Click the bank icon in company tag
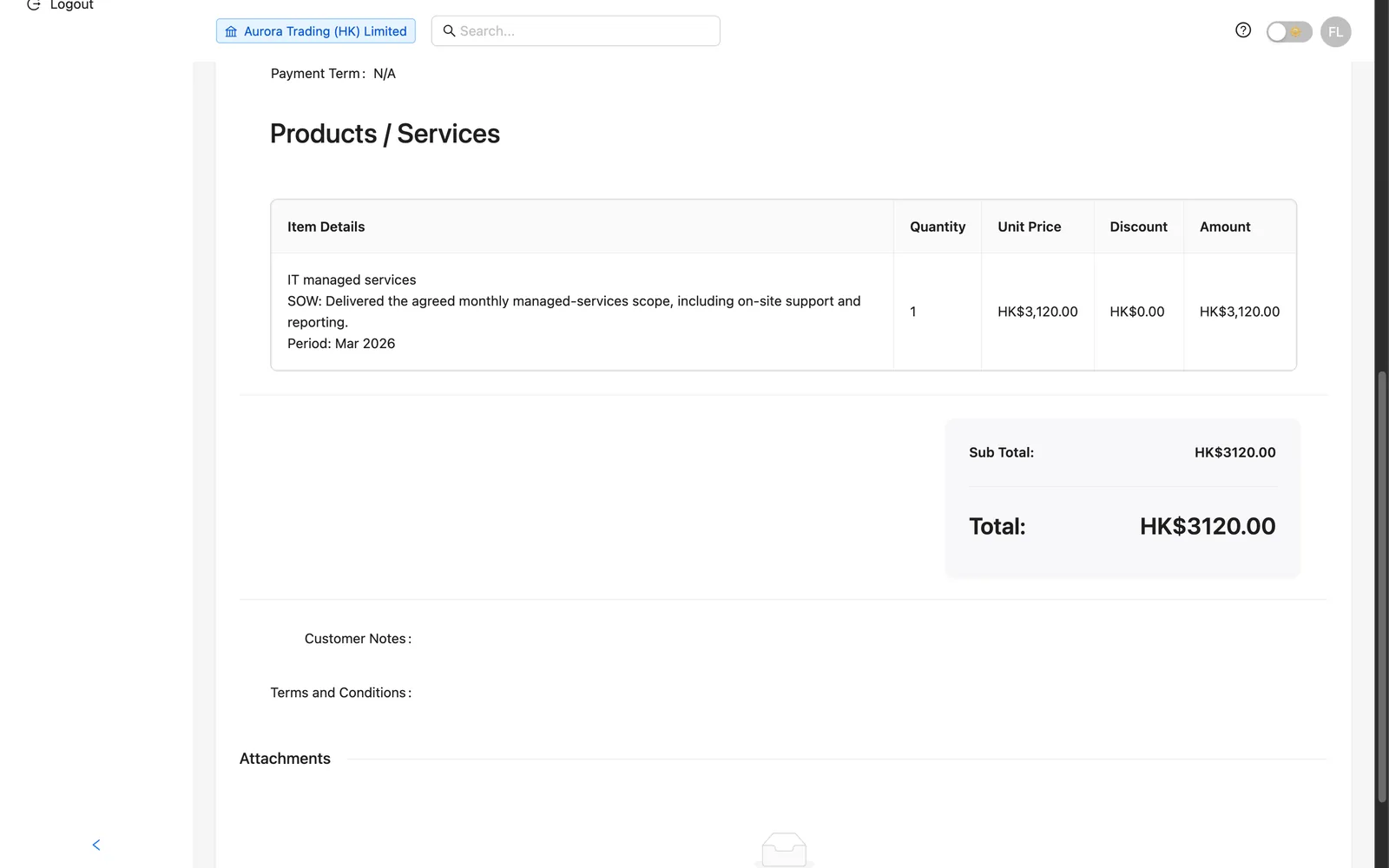This screenshot has height=868, width=1389. click(x=231, y=31)
